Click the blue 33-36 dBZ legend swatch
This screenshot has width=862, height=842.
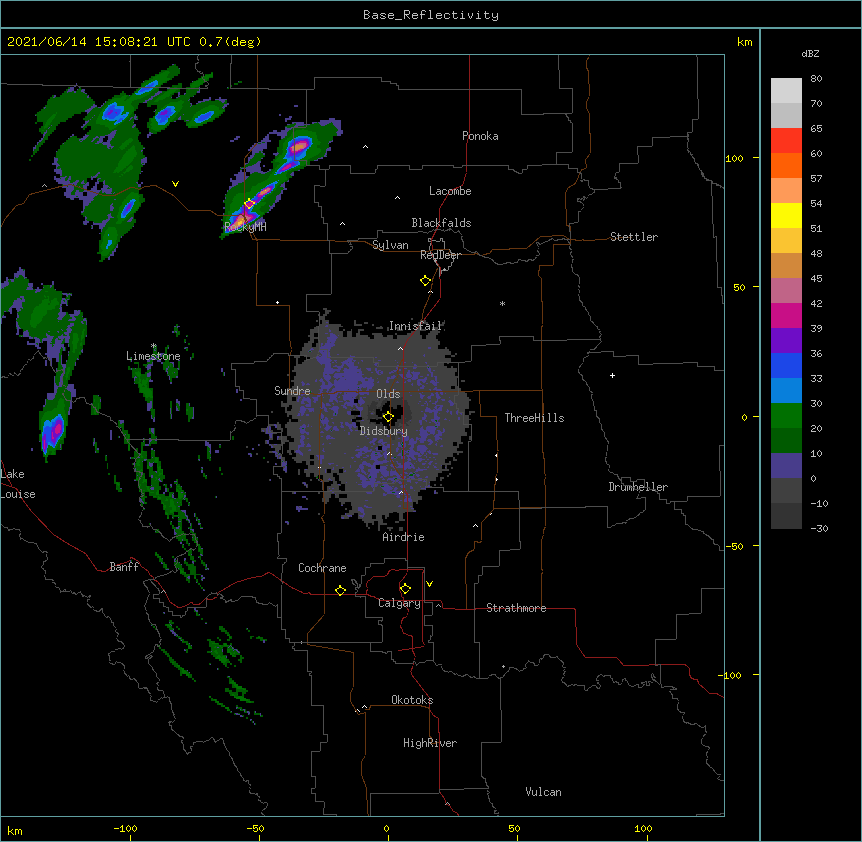coord(786,365)
